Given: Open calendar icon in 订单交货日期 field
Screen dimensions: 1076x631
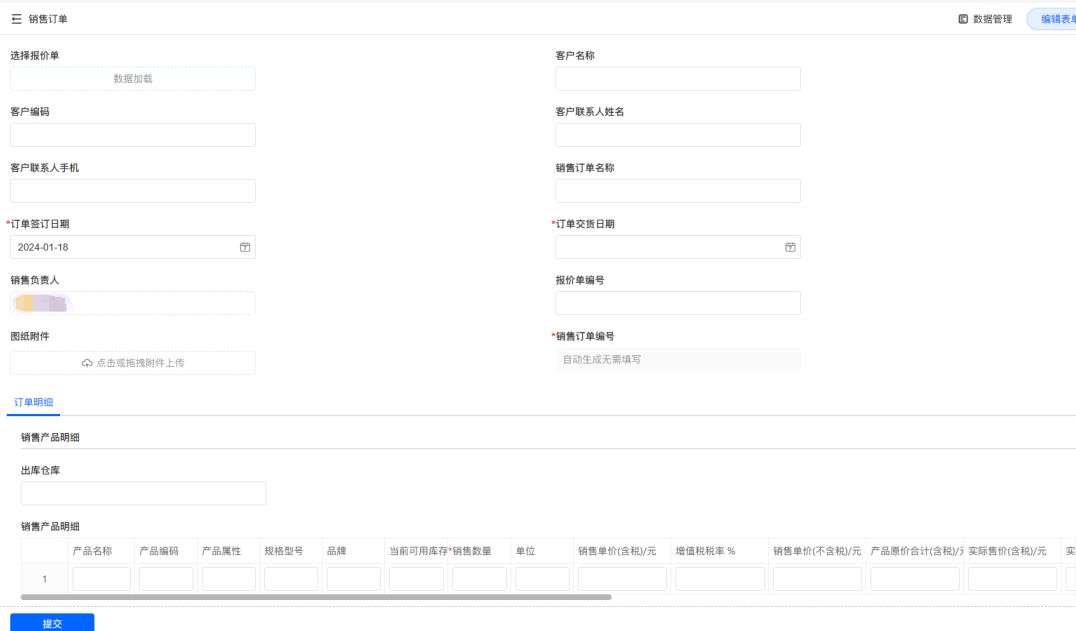Looking at the screenshot, I should pos(790,247).
